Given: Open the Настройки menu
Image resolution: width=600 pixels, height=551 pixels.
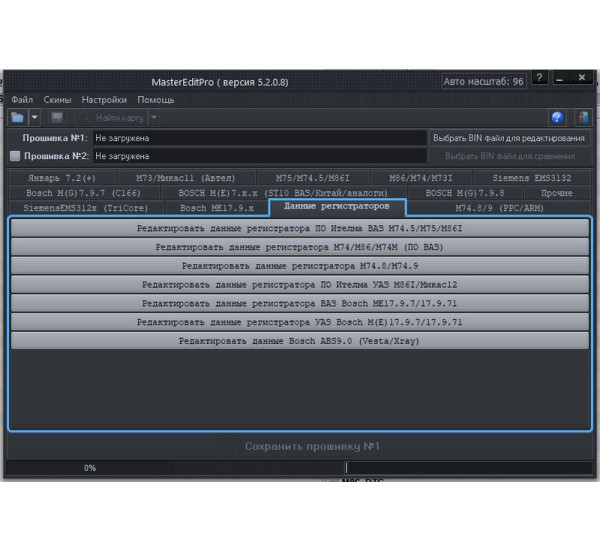Looking at the screenshot, I should (x=104, y=100).
